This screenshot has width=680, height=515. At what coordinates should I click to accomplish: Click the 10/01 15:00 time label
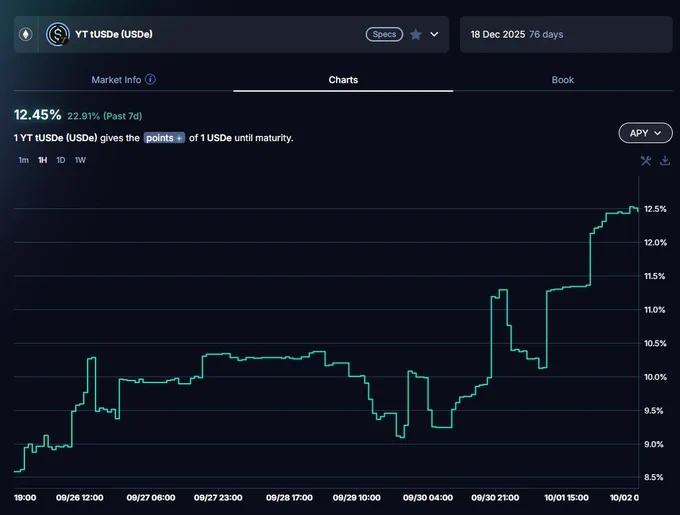(x=566, y=498)
